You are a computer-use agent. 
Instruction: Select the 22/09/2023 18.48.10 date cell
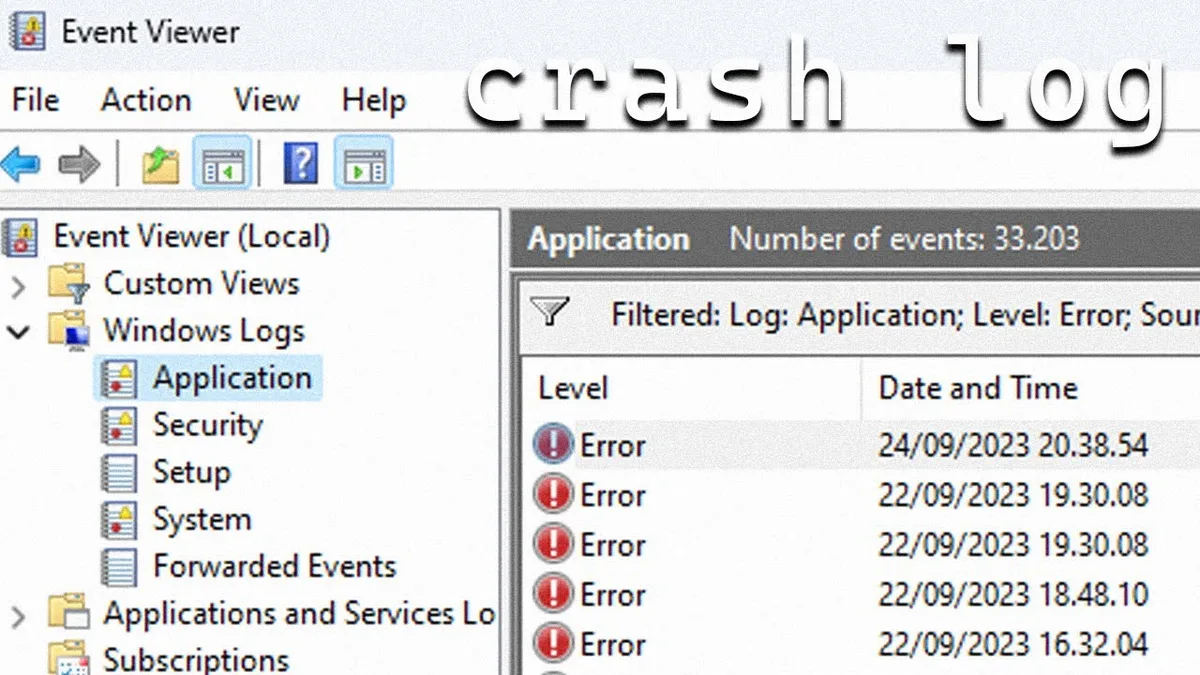tap(1013, 594)
